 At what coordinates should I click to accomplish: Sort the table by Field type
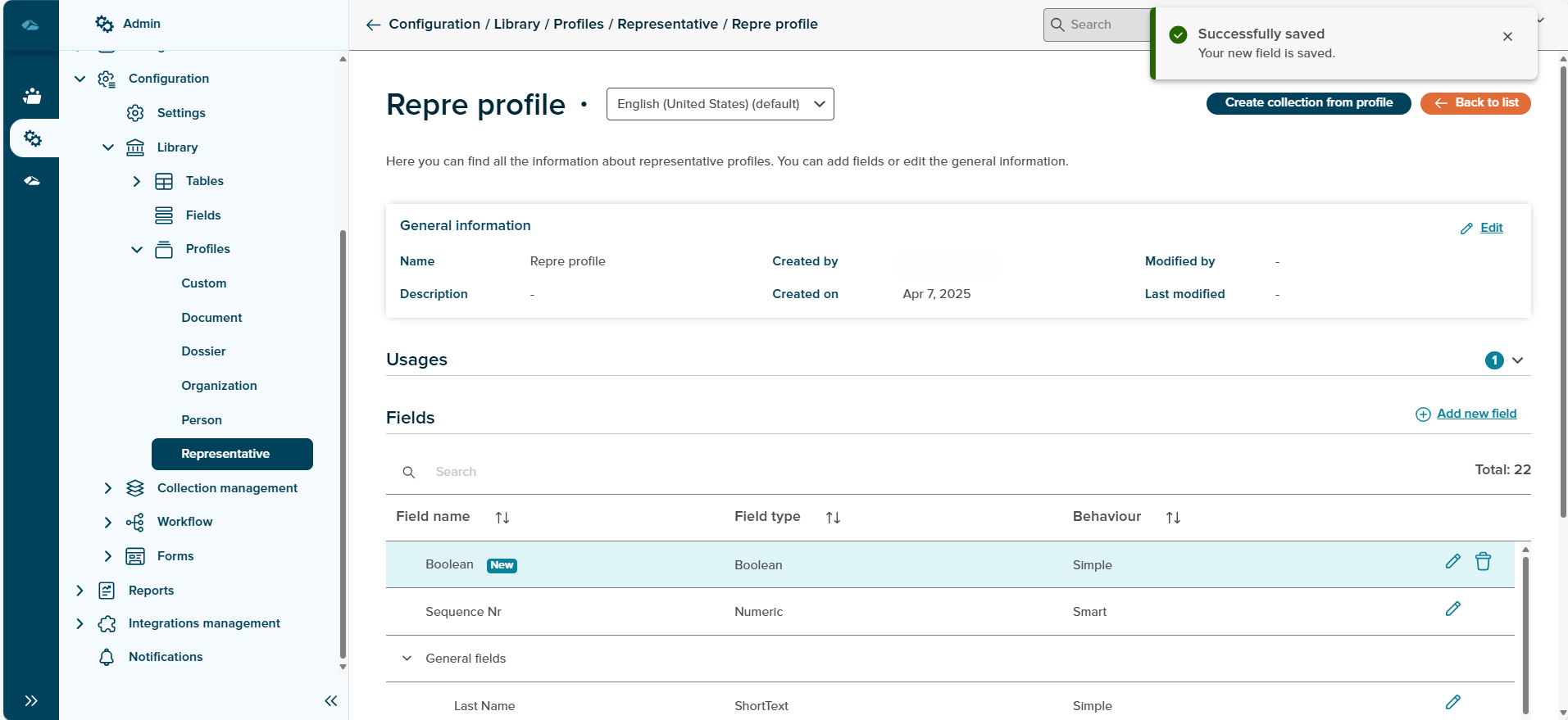pos(833,518)
